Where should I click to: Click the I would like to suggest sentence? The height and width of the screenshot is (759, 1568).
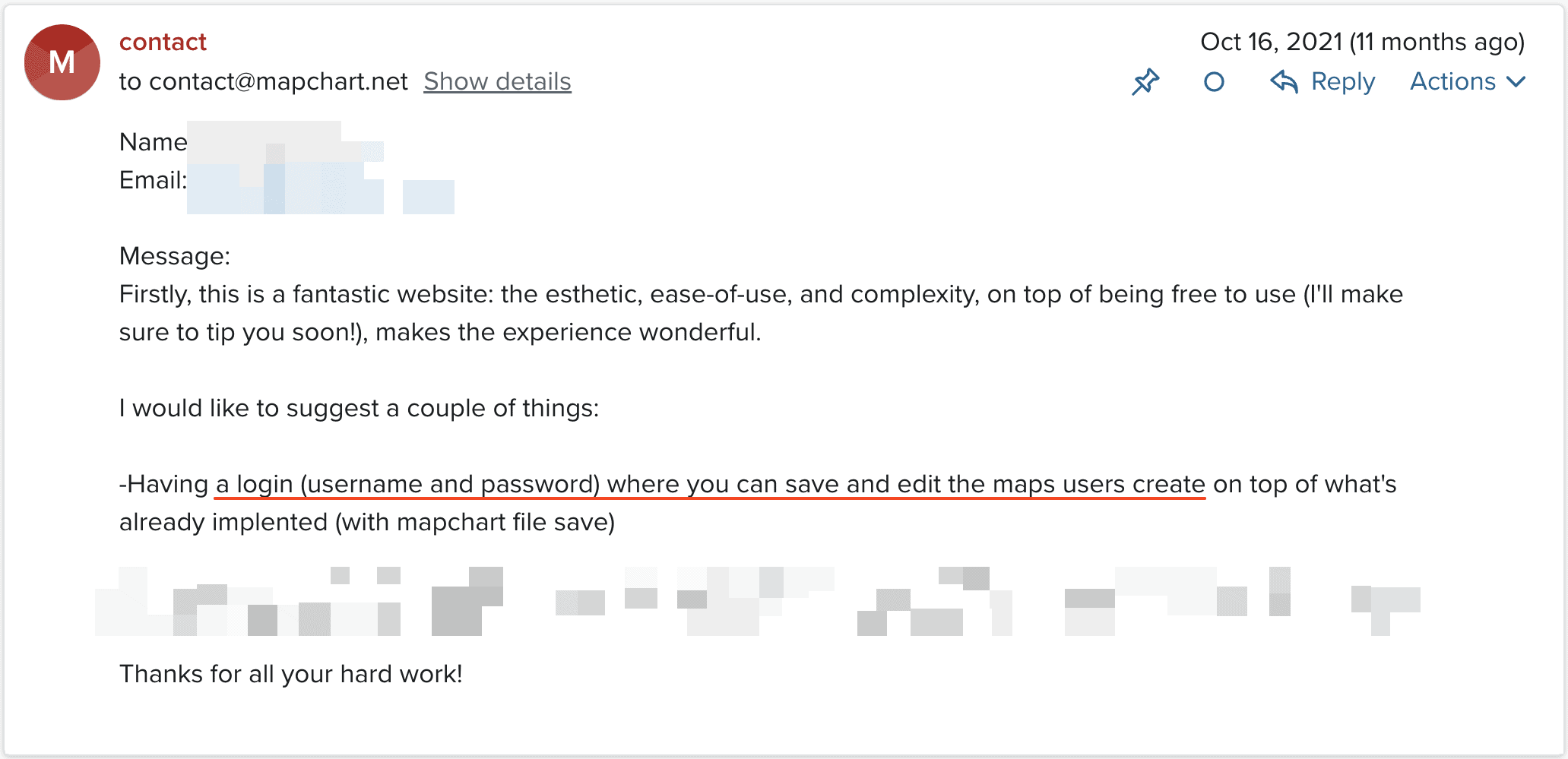(x=359, y=408)
